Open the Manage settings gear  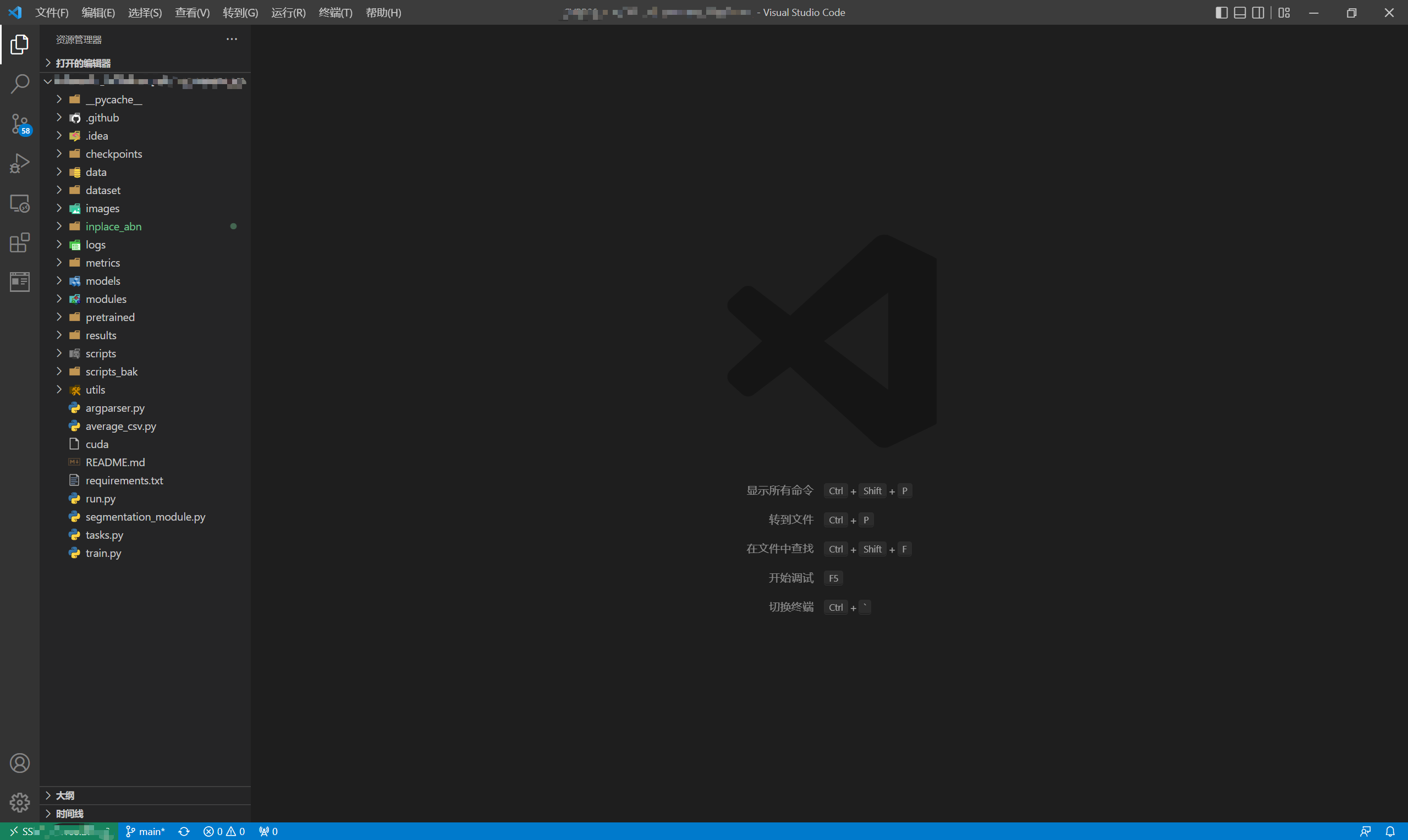(x=20, y=803)
